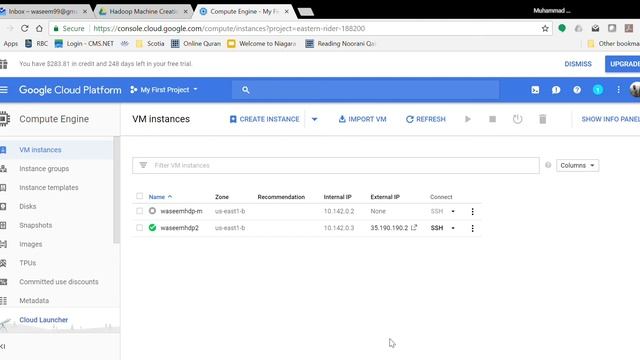Expand SSH options for waseemhdp-m

[453, 211]
